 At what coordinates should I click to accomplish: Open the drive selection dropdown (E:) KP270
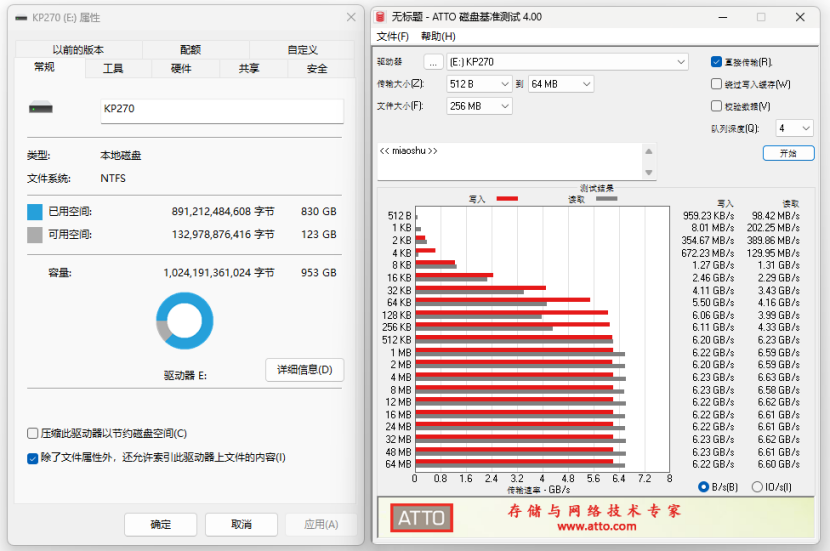pyautogui.click(x=567, y=62)
